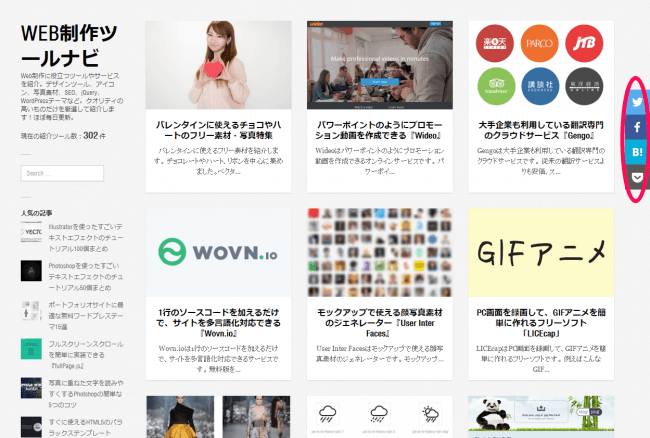Click the green fullPage.js article thumbnail
Image resolution: width=650 pixels, height=438 pixels.
31,349
